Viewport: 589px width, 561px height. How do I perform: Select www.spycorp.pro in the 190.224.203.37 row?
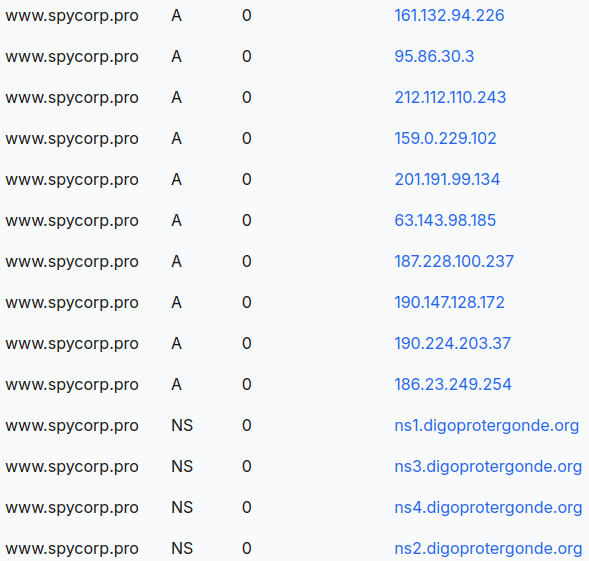tap(72, 344)
